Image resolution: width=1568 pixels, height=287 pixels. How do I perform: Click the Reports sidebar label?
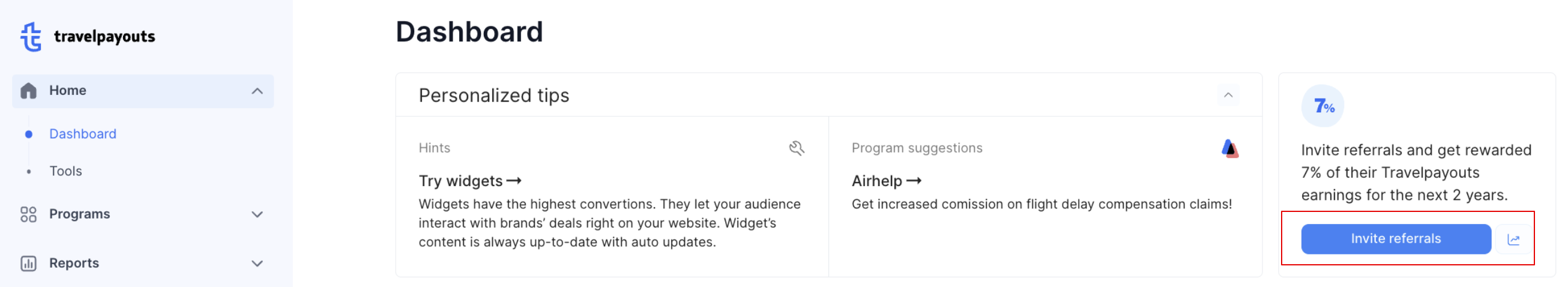pyautogui.click(x=74, y=263)
